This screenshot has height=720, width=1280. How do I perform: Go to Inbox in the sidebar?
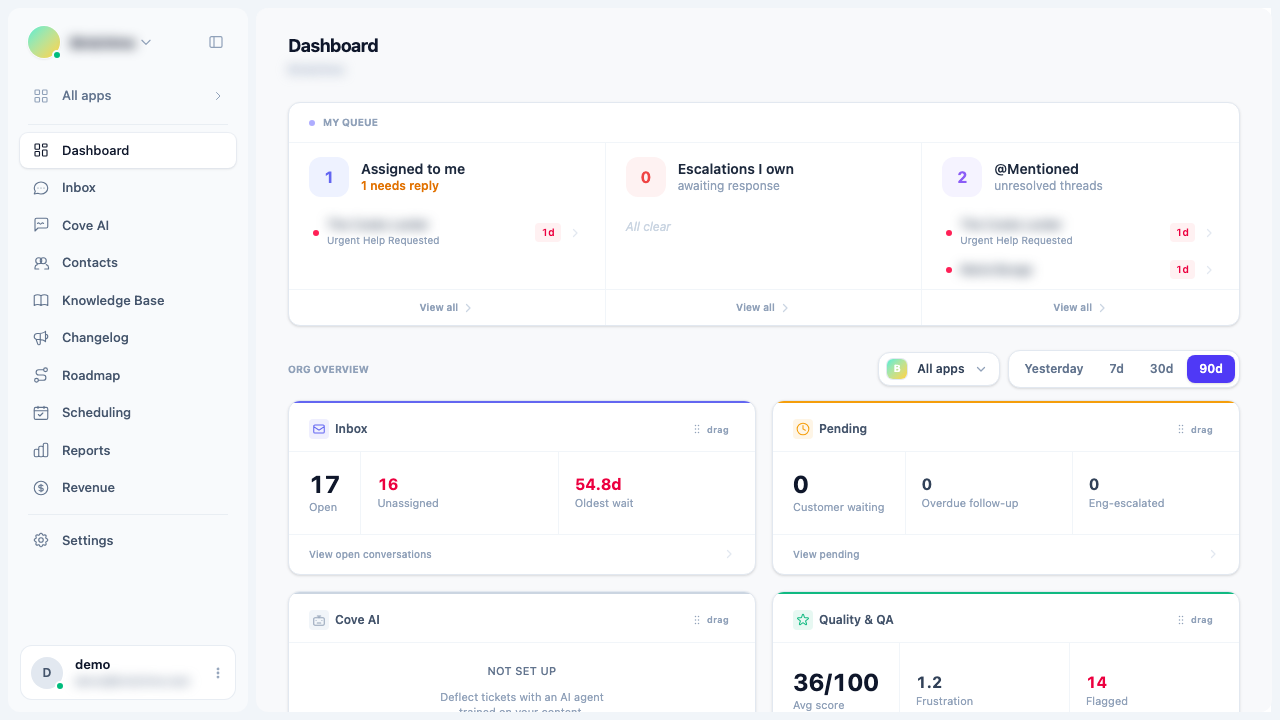tap(128, 188)
